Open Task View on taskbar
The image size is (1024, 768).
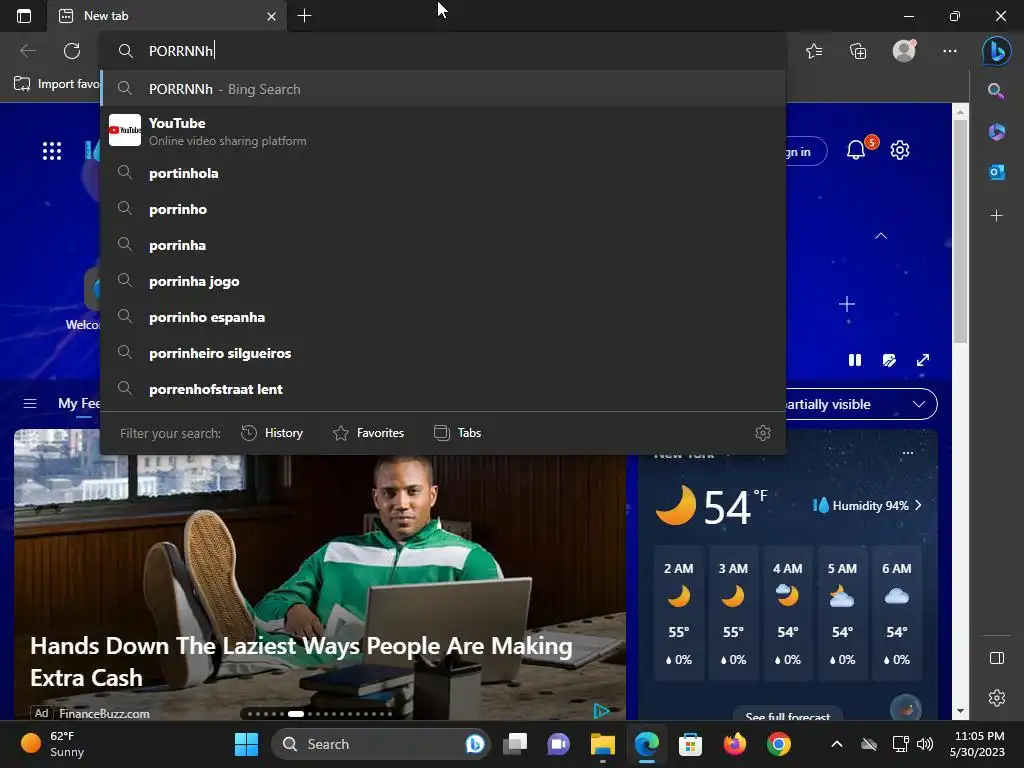(515, 744)
